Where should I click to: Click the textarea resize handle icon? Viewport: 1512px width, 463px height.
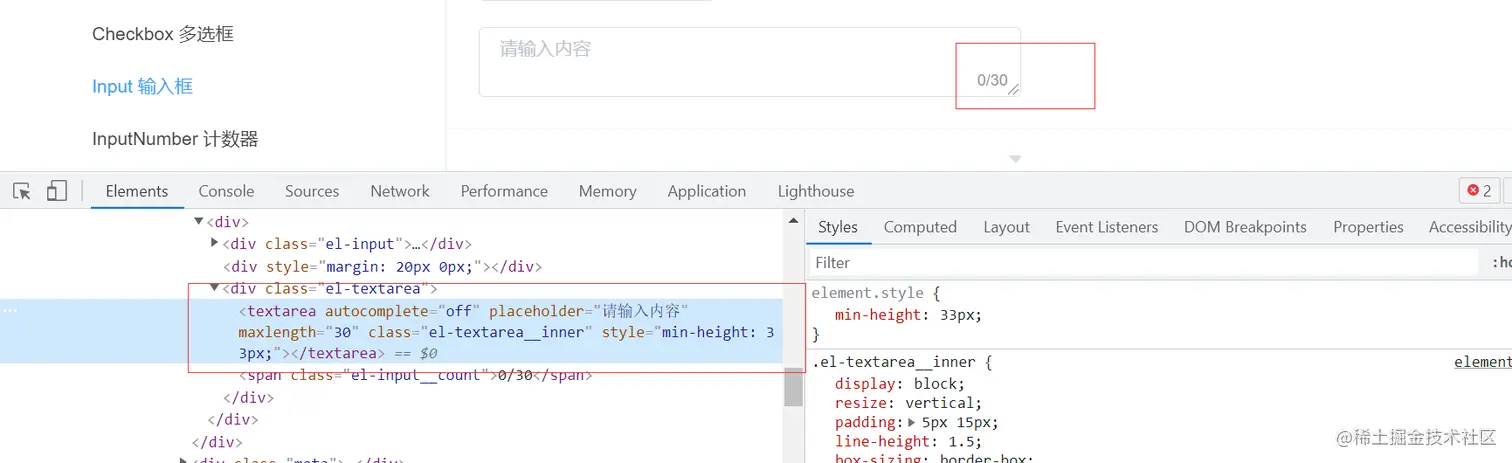point(1013,89)
